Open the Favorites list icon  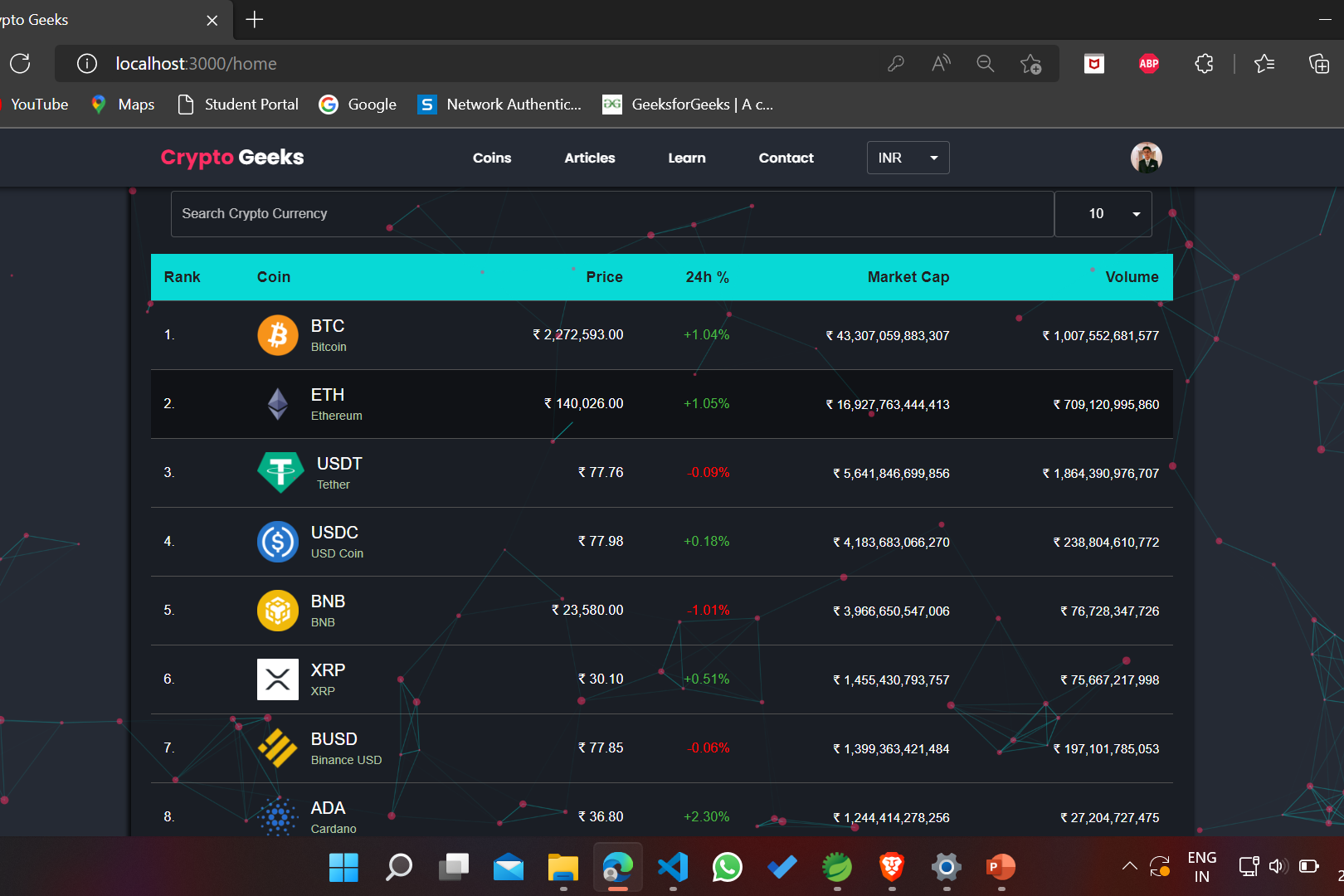(1264, 63)
